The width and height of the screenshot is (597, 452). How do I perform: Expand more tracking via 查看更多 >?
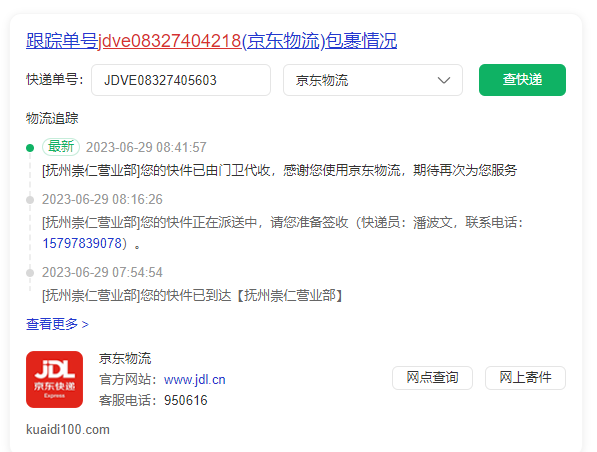pos(57,324)
